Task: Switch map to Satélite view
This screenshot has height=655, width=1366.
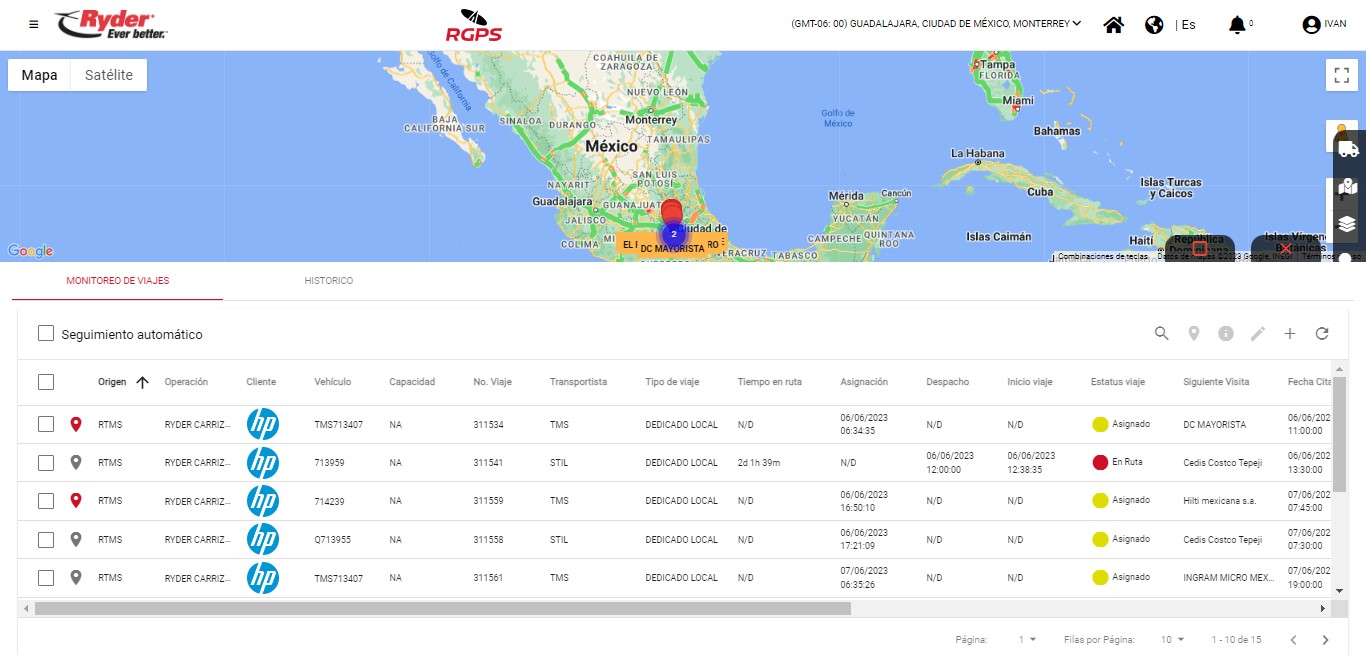Action: (108, 75)
